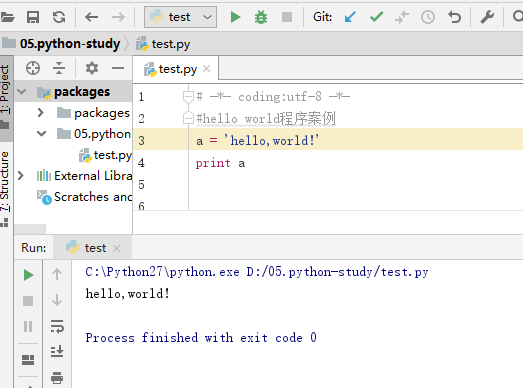Start debugging with the bug icon

point(260,17)
